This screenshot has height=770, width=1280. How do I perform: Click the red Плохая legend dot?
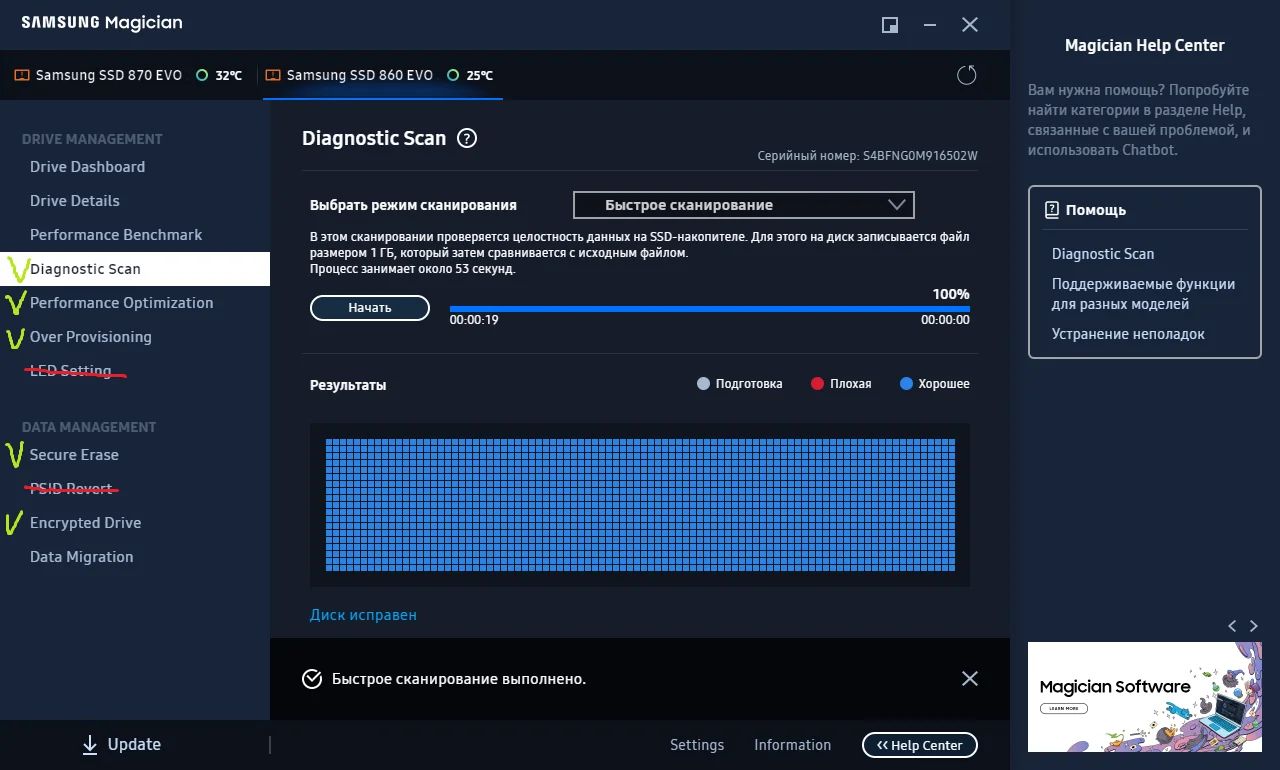pyautogui.click(x=817, y=384)
